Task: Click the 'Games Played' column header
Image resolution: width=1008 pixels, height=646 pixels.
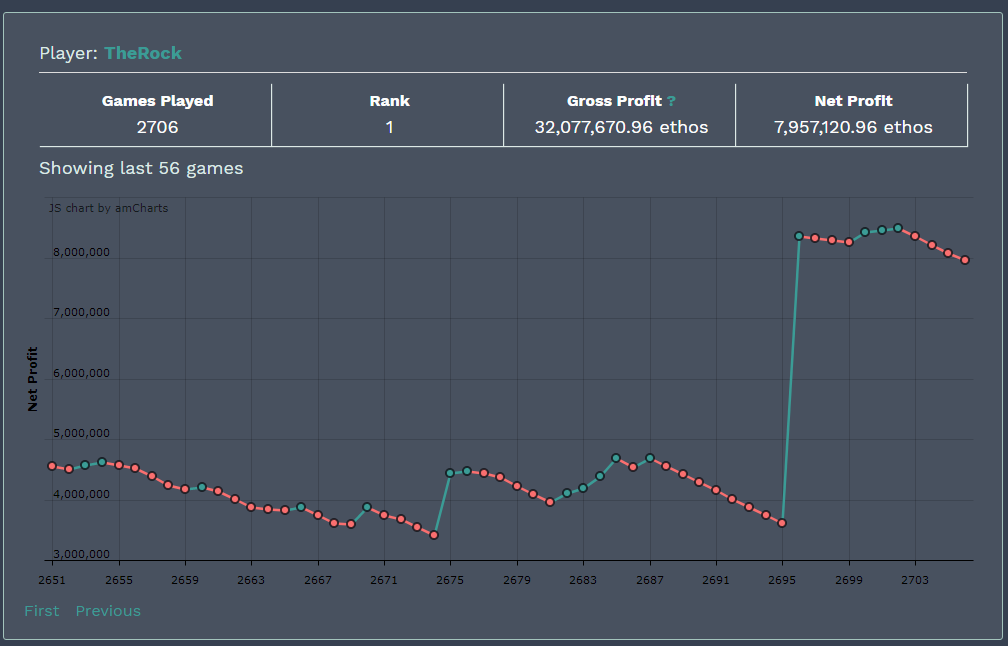Action: click(x=158, y=101)
